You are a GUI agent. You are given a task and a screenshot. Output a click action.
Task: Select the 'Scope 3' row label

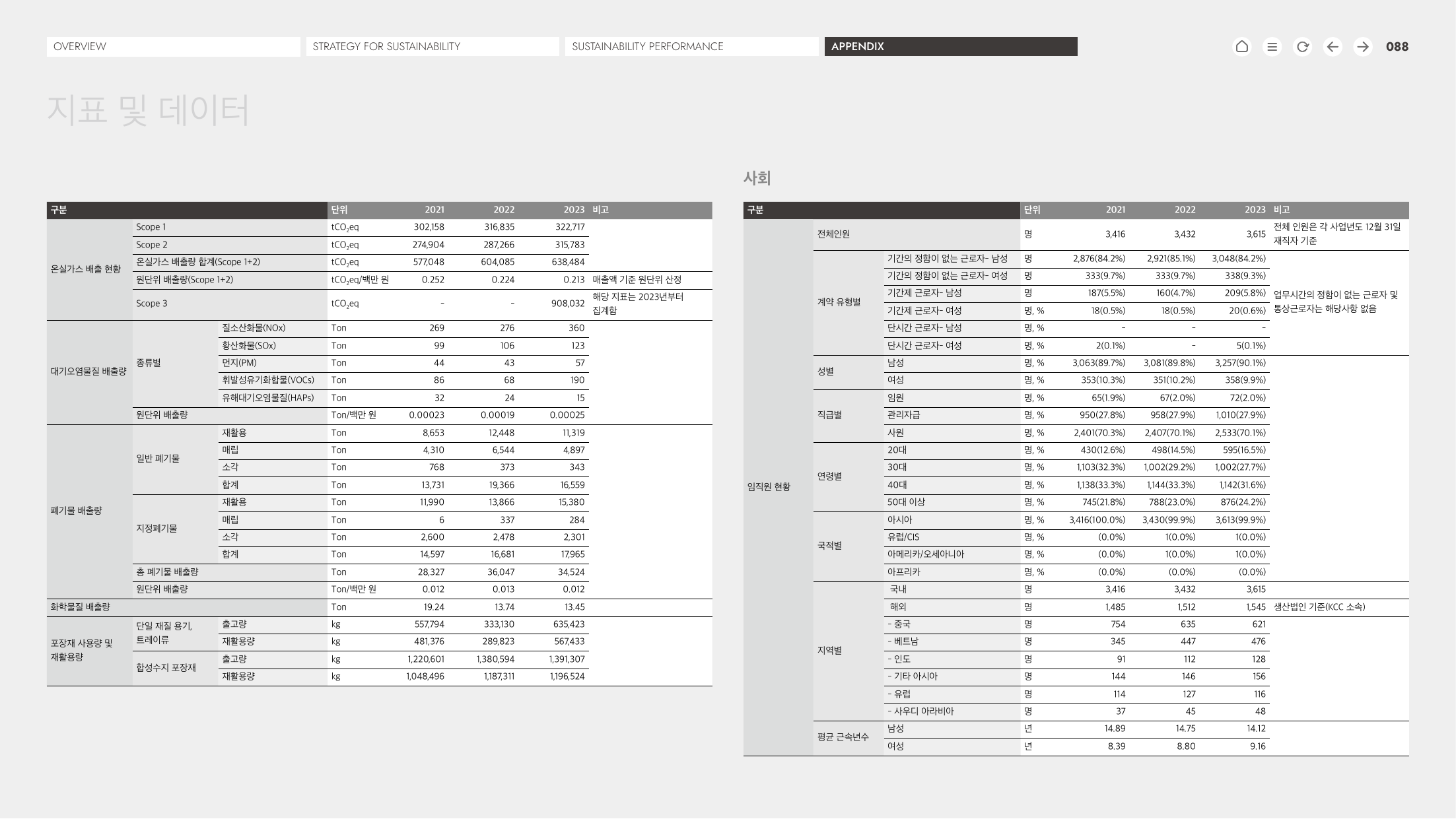(152, 304)
